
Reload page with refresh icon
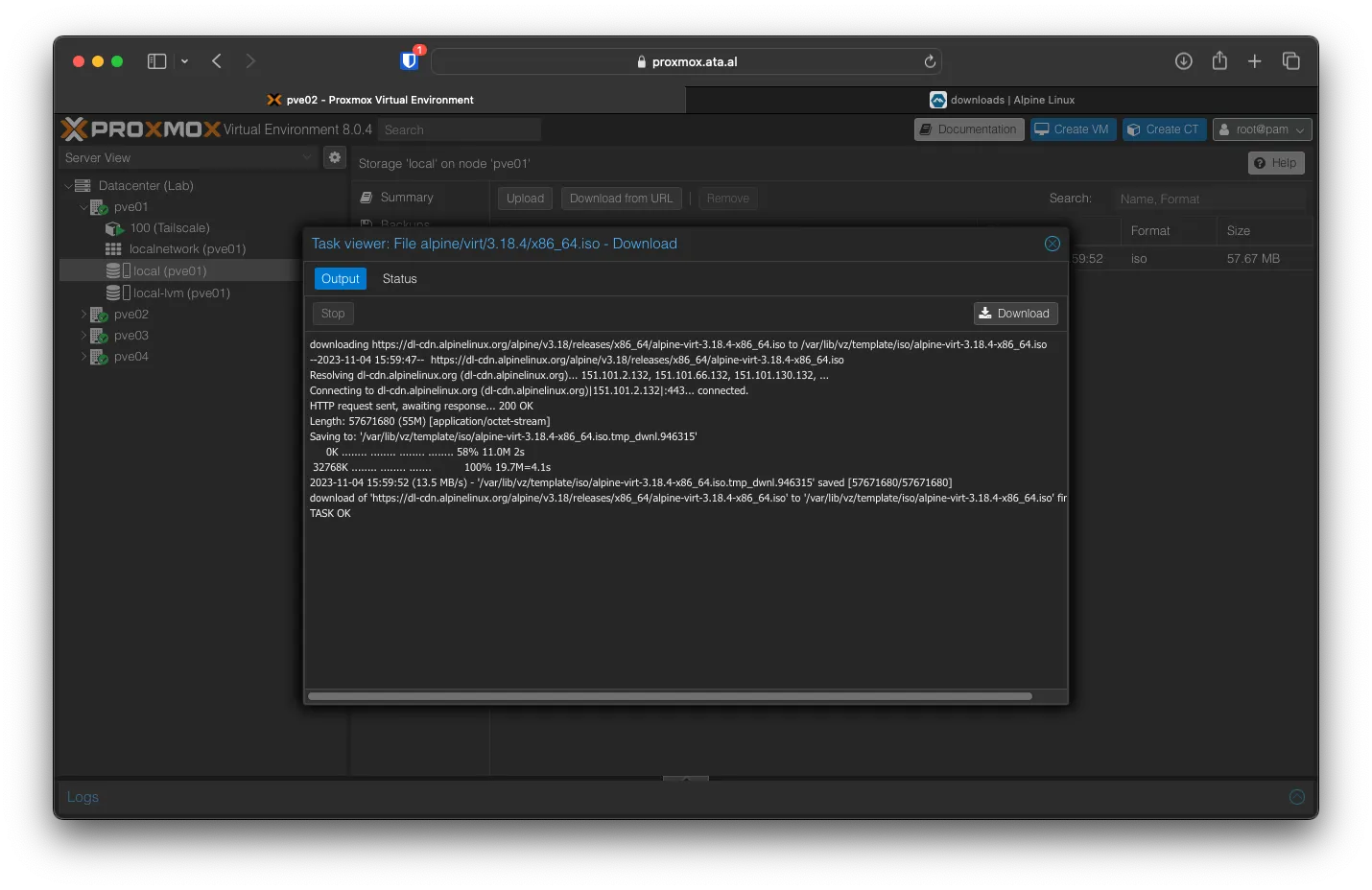(x=930, y=61)
